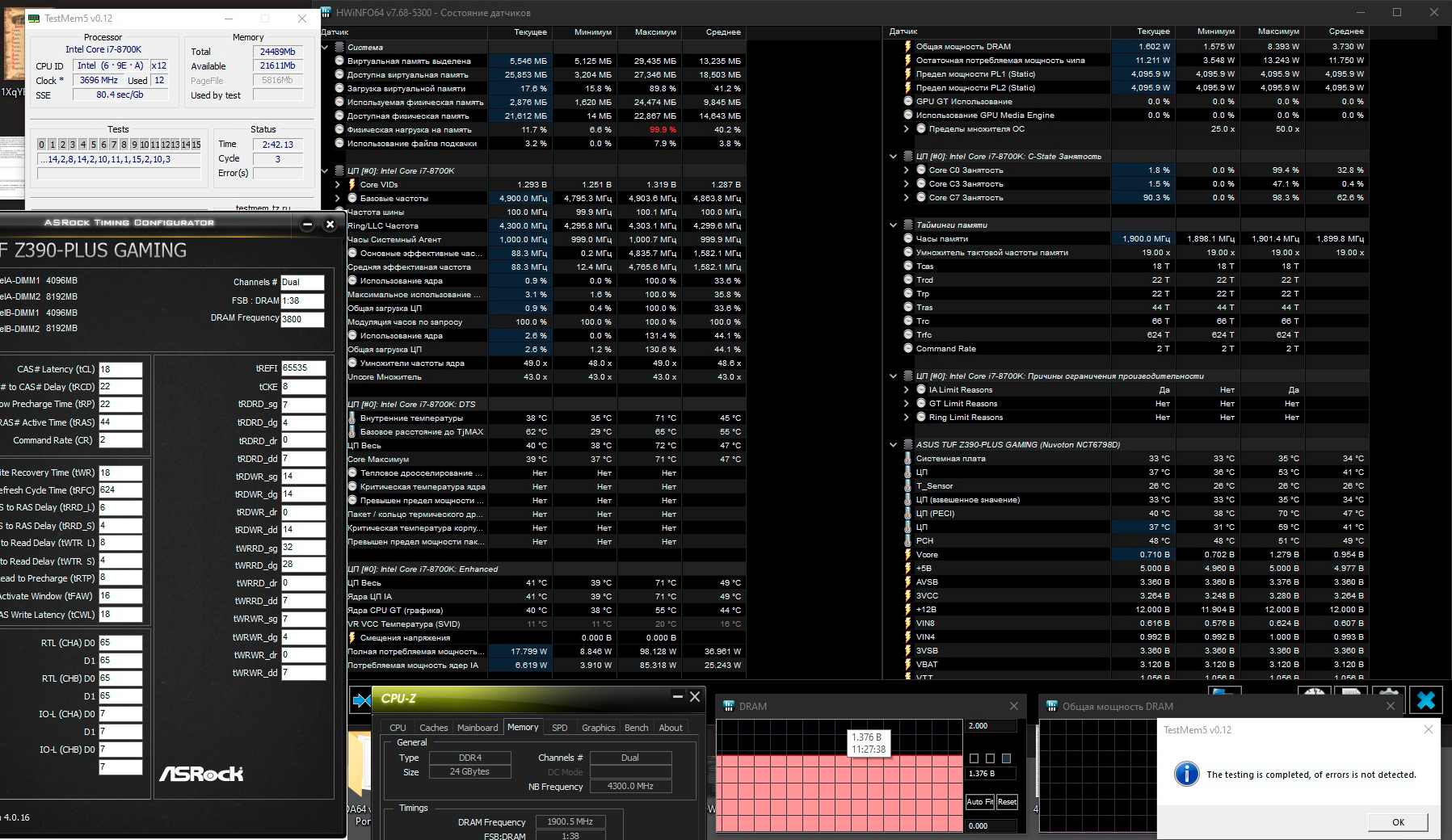The width and height of the screenshot is (1452, 840).
Task: Click the clock icon next to GPU GT Использование
Action: 907,101
